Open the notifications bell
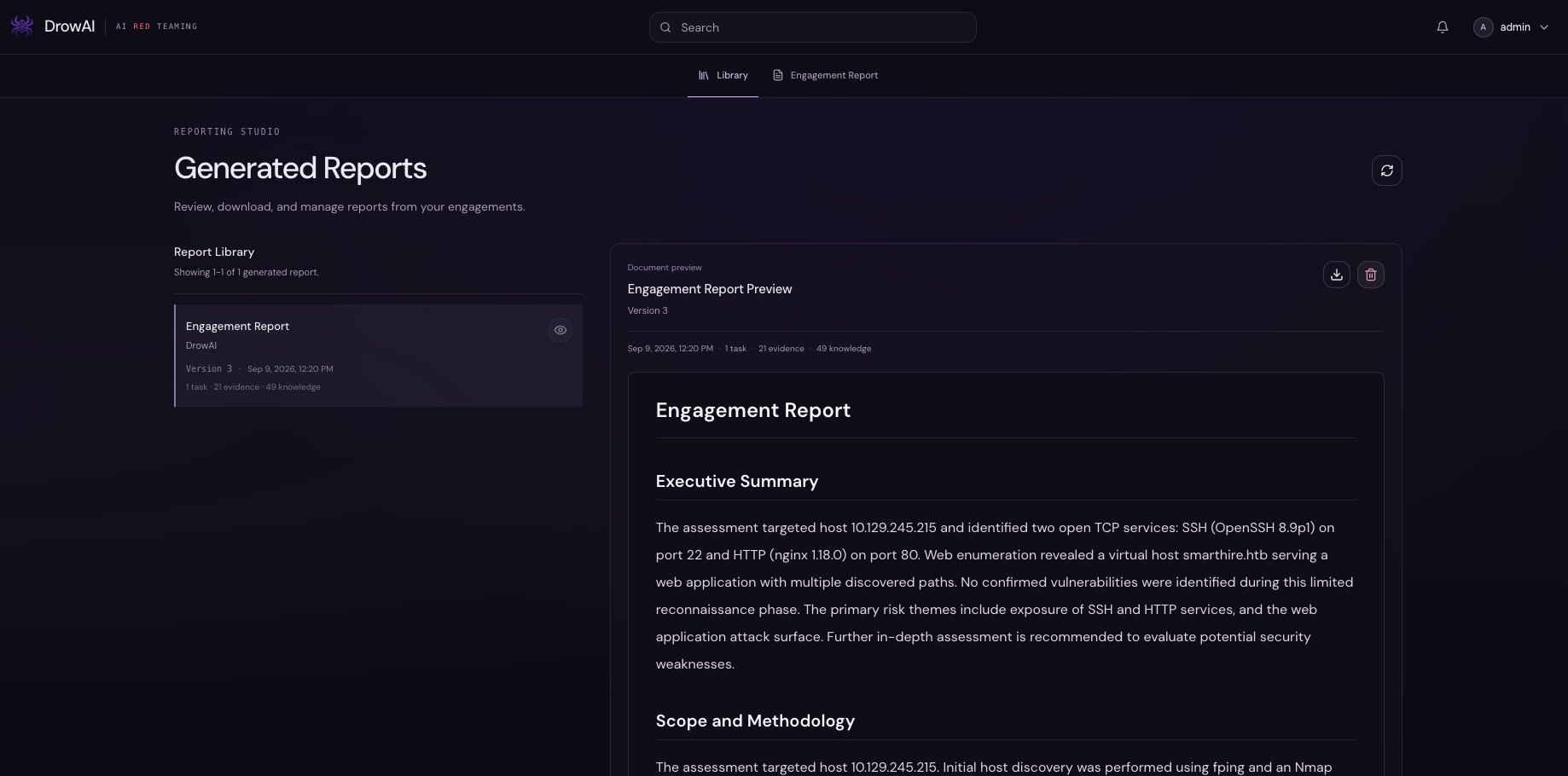 click(1443, 27)
